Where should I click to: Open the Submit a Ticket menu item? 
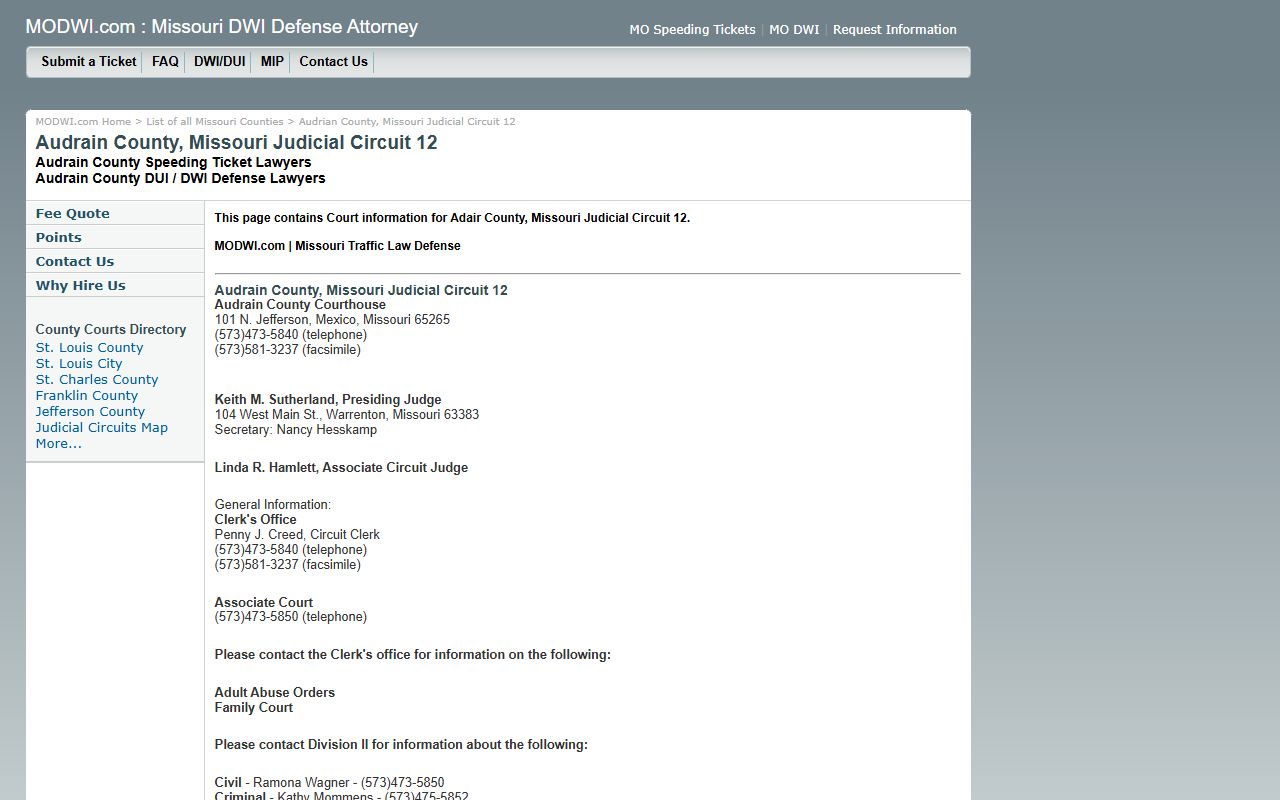[88, 62]
